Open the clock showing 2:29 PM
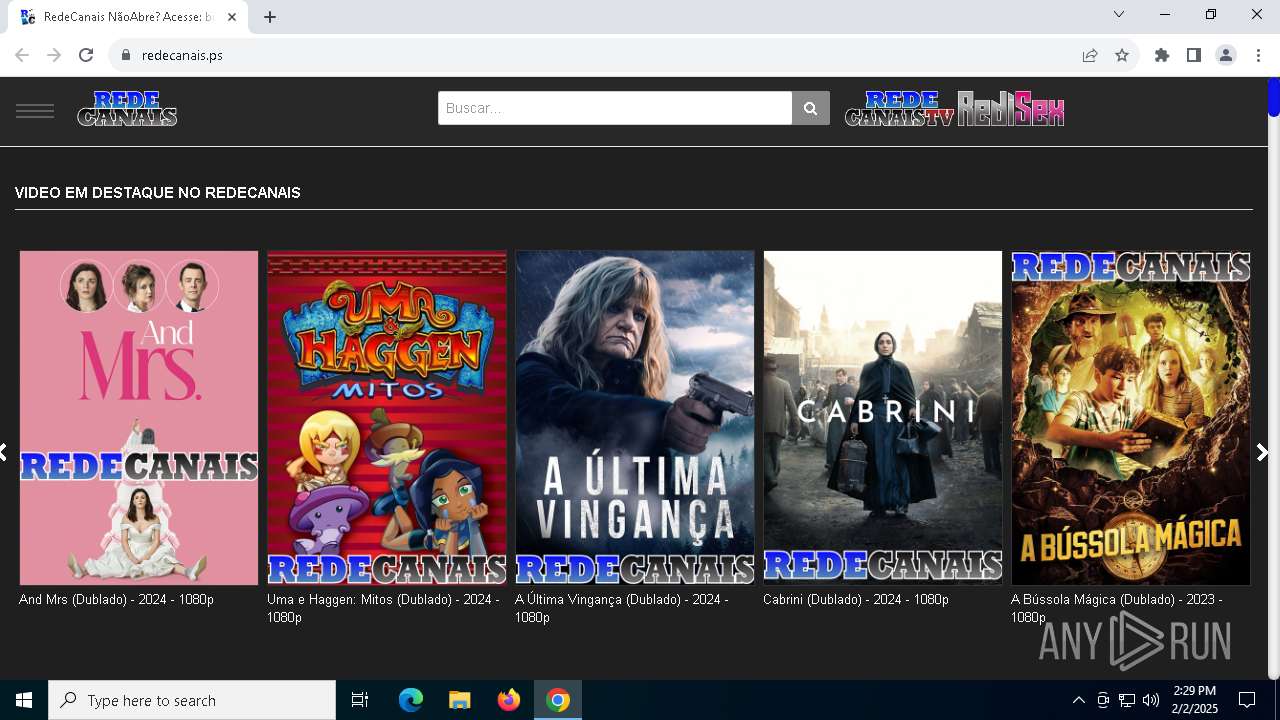 coord(1195,700)
